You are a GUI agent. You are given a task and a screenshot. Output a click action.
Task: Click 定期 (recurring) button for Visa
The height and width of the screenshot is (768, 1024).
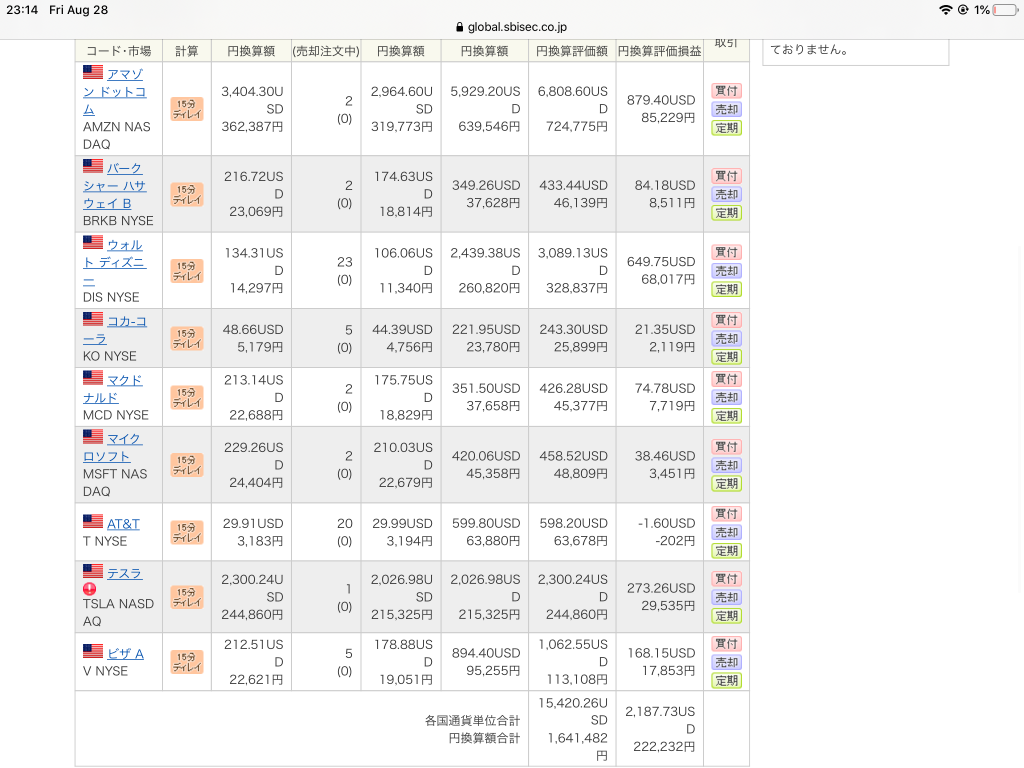726,680
